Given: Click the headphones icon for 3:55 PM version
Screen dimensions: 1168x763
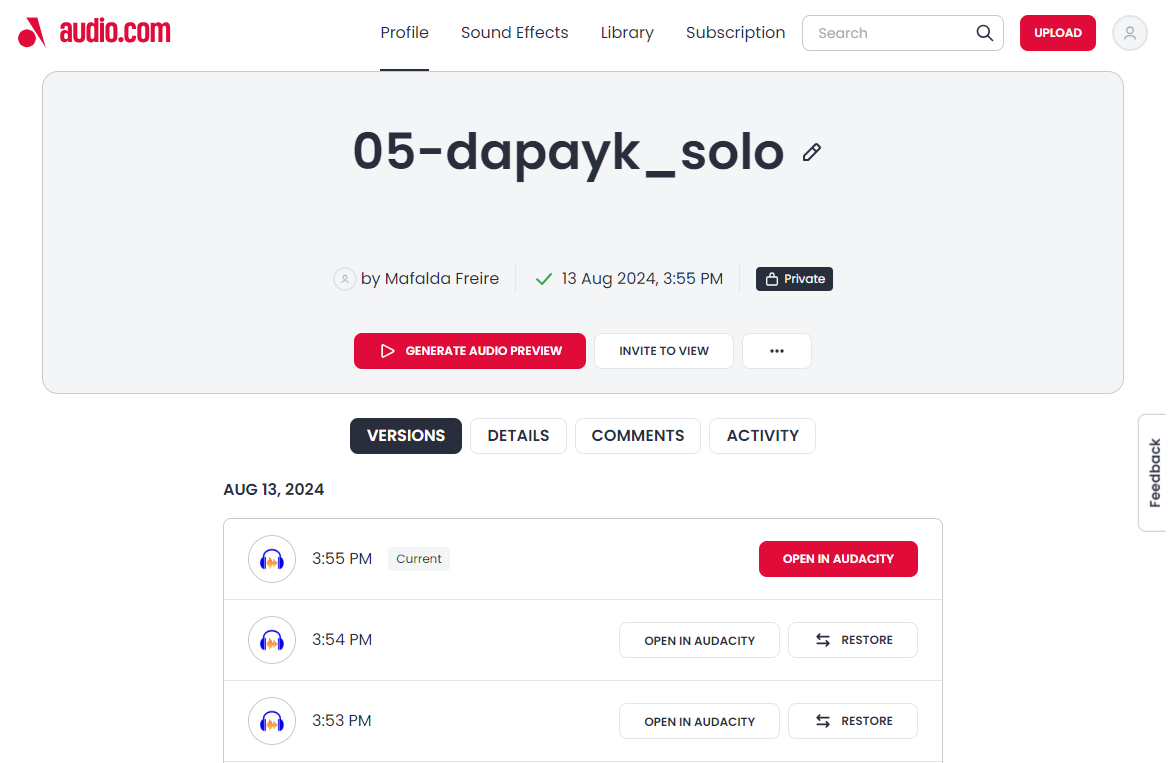Looking at the screenshot, I should [272, 559].
